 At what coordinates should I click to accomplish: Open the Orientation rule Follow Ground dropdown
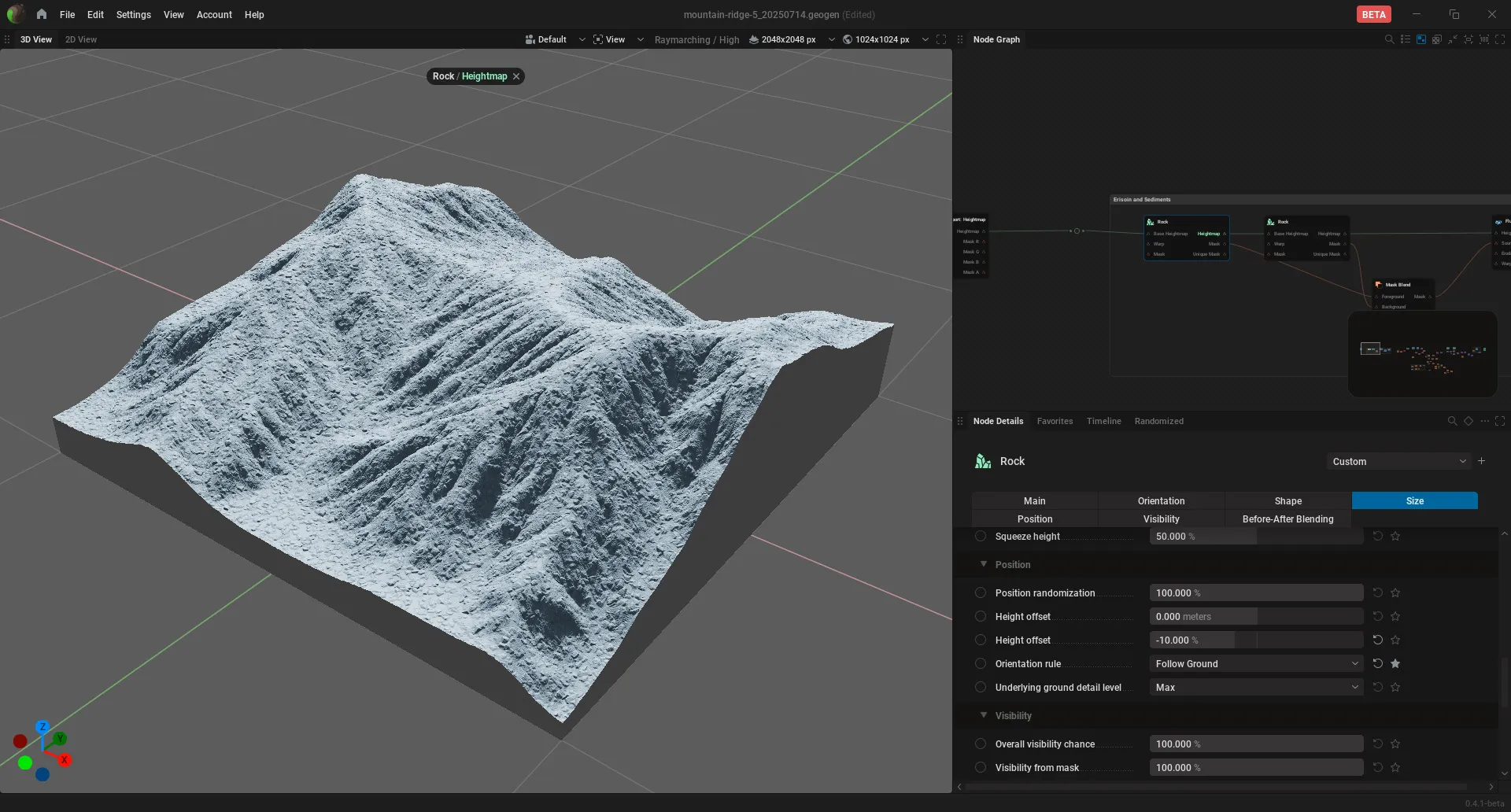click(x=1256, y=663)
